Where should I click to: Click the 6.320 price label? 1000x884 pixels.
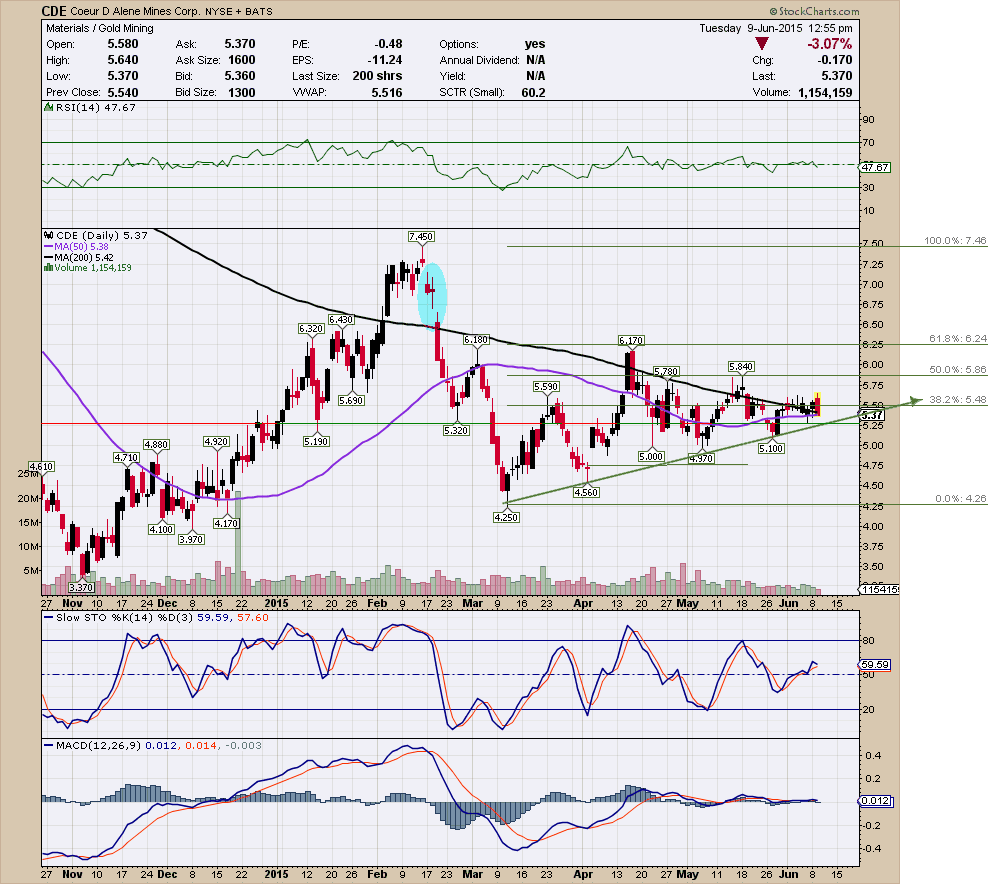[x=311, y=328]
